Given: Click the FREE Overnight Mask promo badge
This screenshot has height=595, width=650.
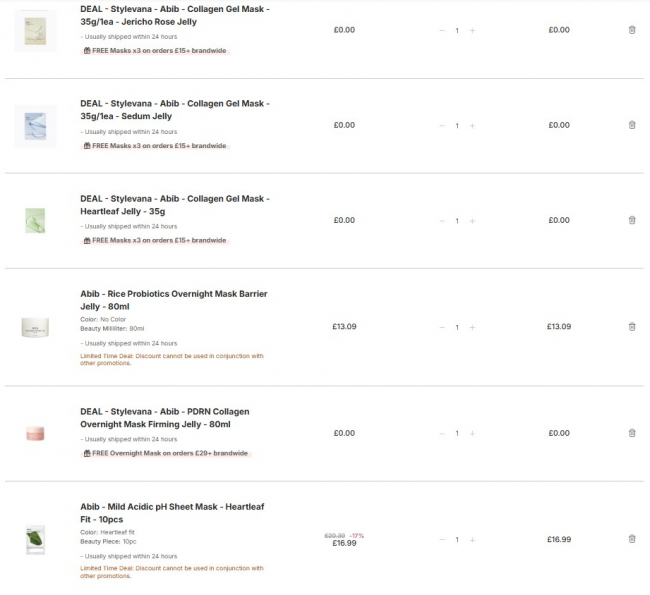Looking at the screenshot, I should 165,453.
